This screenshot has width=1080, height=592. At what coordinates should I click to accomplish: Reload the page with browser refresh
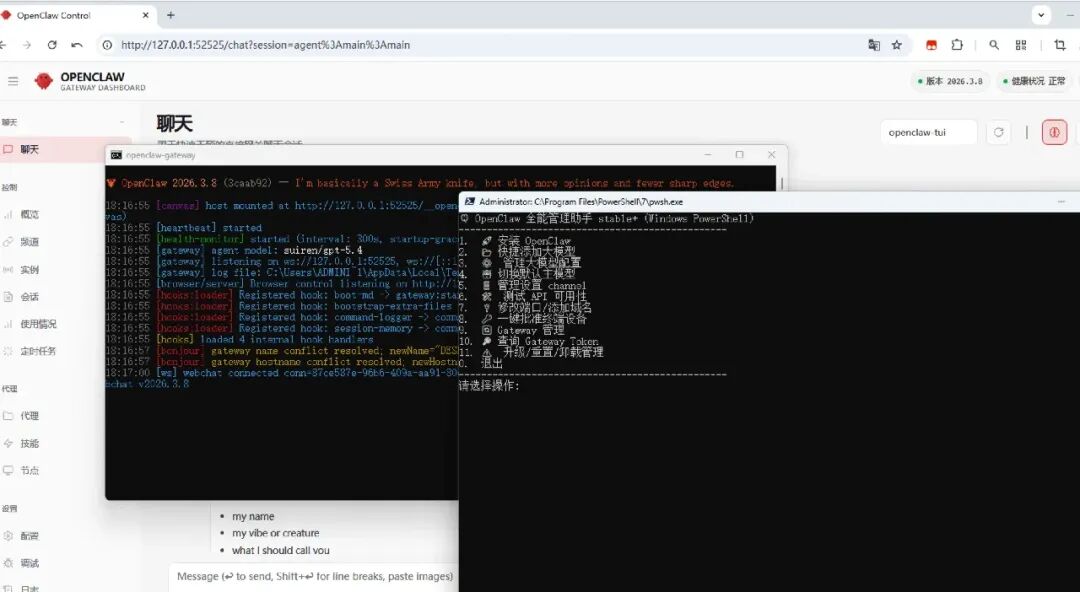click(52, 45)
